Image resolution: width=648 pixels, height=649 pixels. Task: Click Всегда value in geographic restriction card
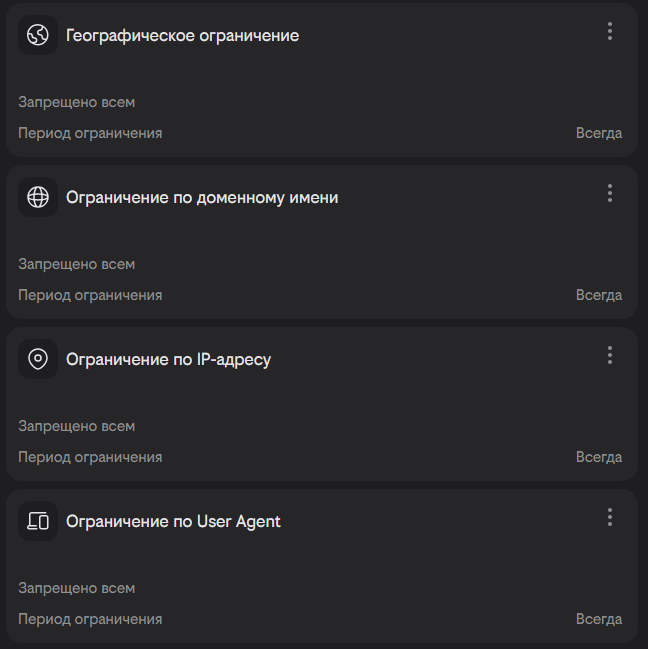tap(598, 133)
